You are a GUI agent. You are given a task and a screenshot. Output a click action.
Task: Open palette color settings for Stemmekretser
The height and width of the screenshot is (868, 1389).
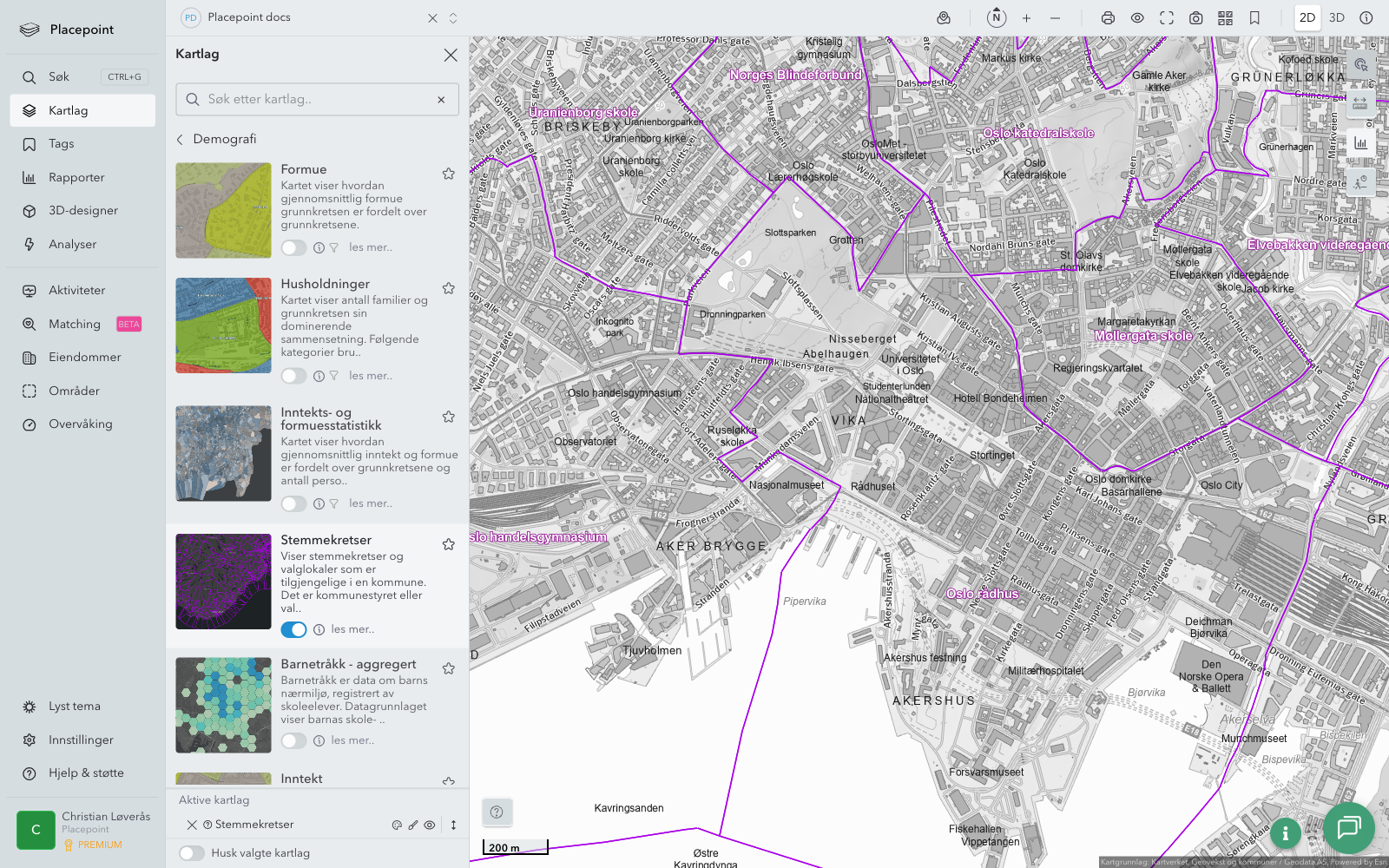pyautogui.click(x=397, y=825)
